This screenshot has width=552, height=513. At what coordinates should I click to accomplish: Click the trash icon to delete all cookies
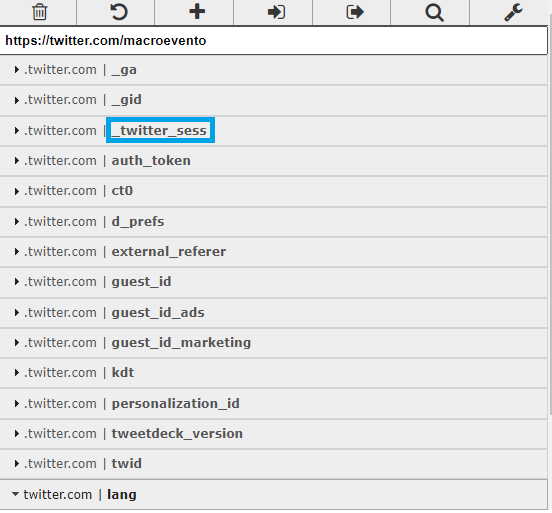pos(39,12)
